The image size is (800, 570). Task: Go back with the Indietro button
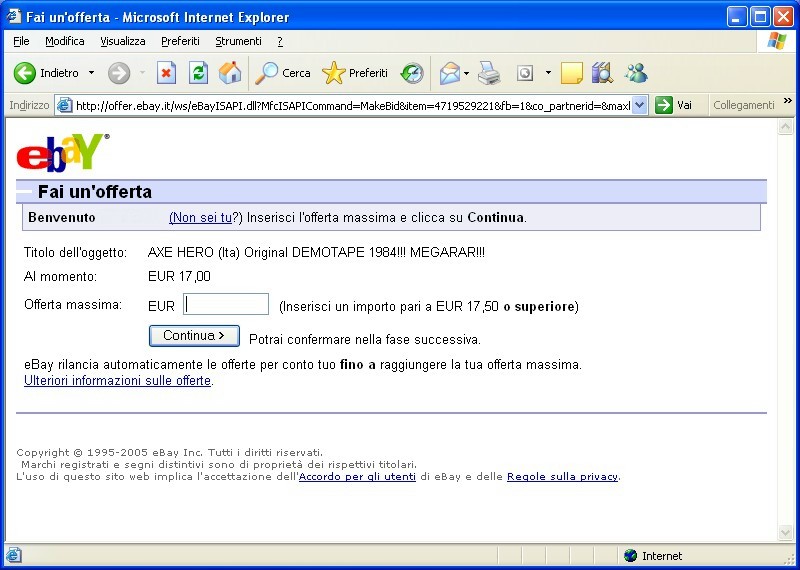(x=46, y=73)
